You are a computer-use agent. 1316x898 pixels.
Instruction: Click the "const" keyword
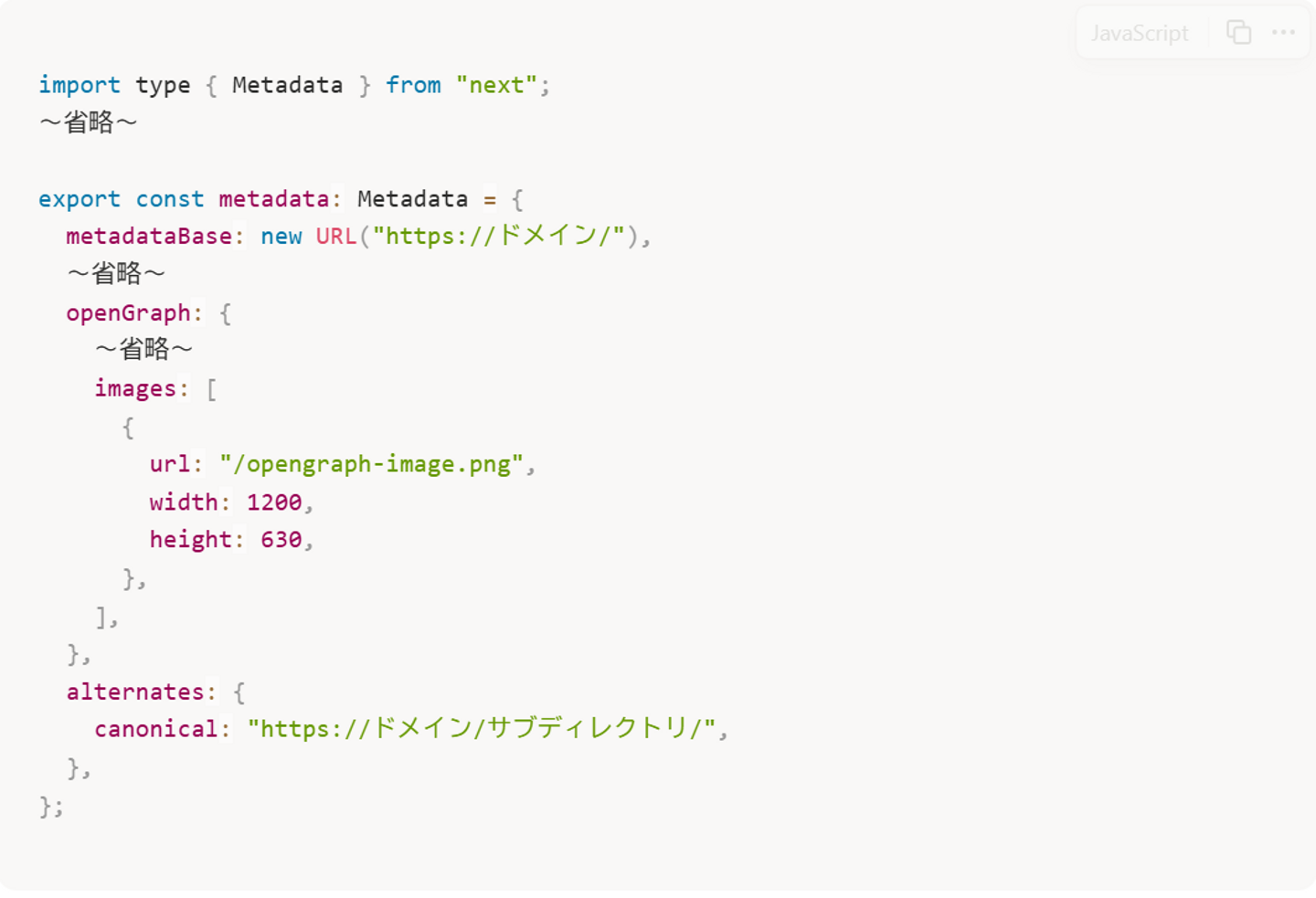[170, 199]
